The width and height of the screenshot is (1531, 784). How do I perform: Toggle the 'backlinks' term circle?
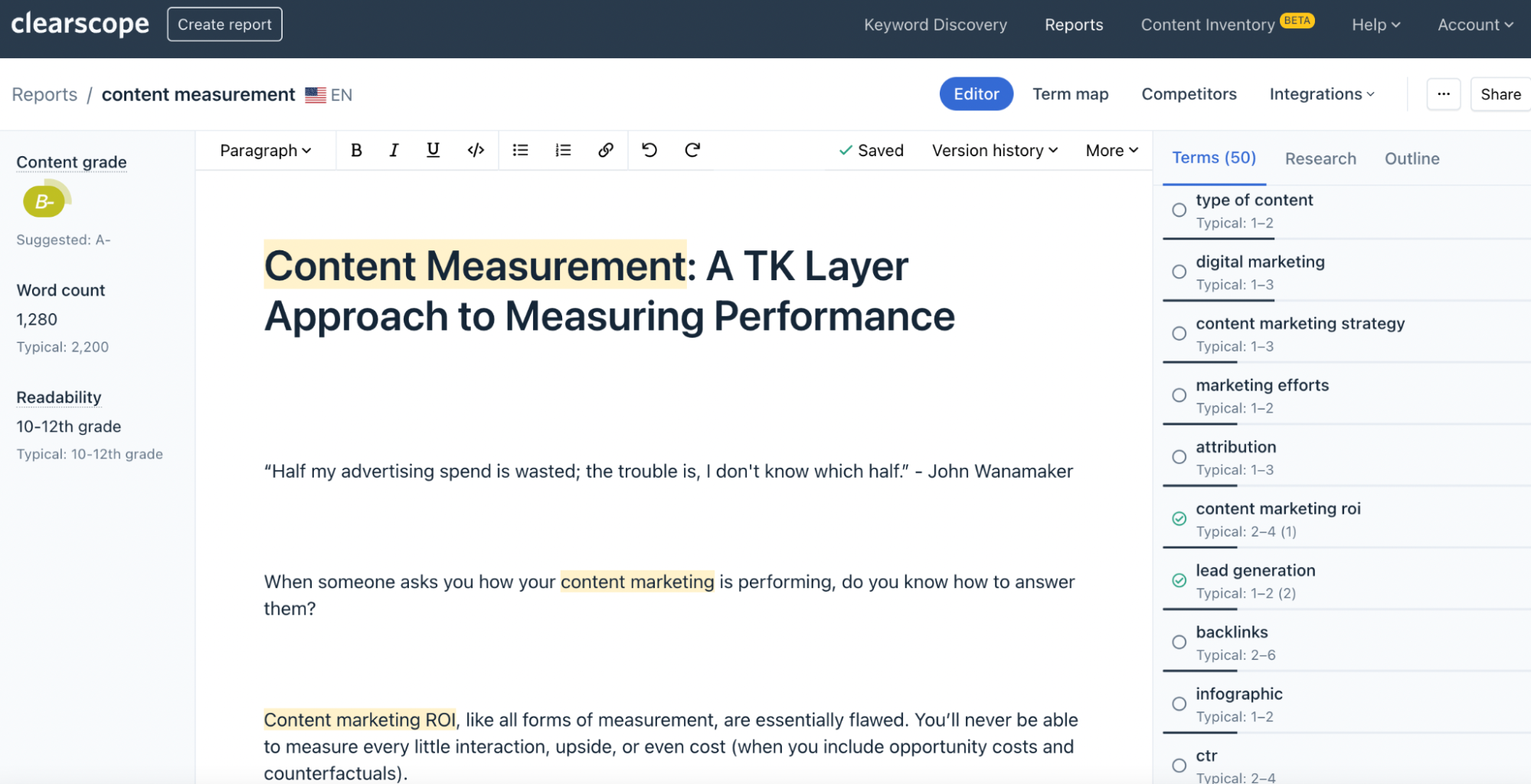pos(1178,642)
